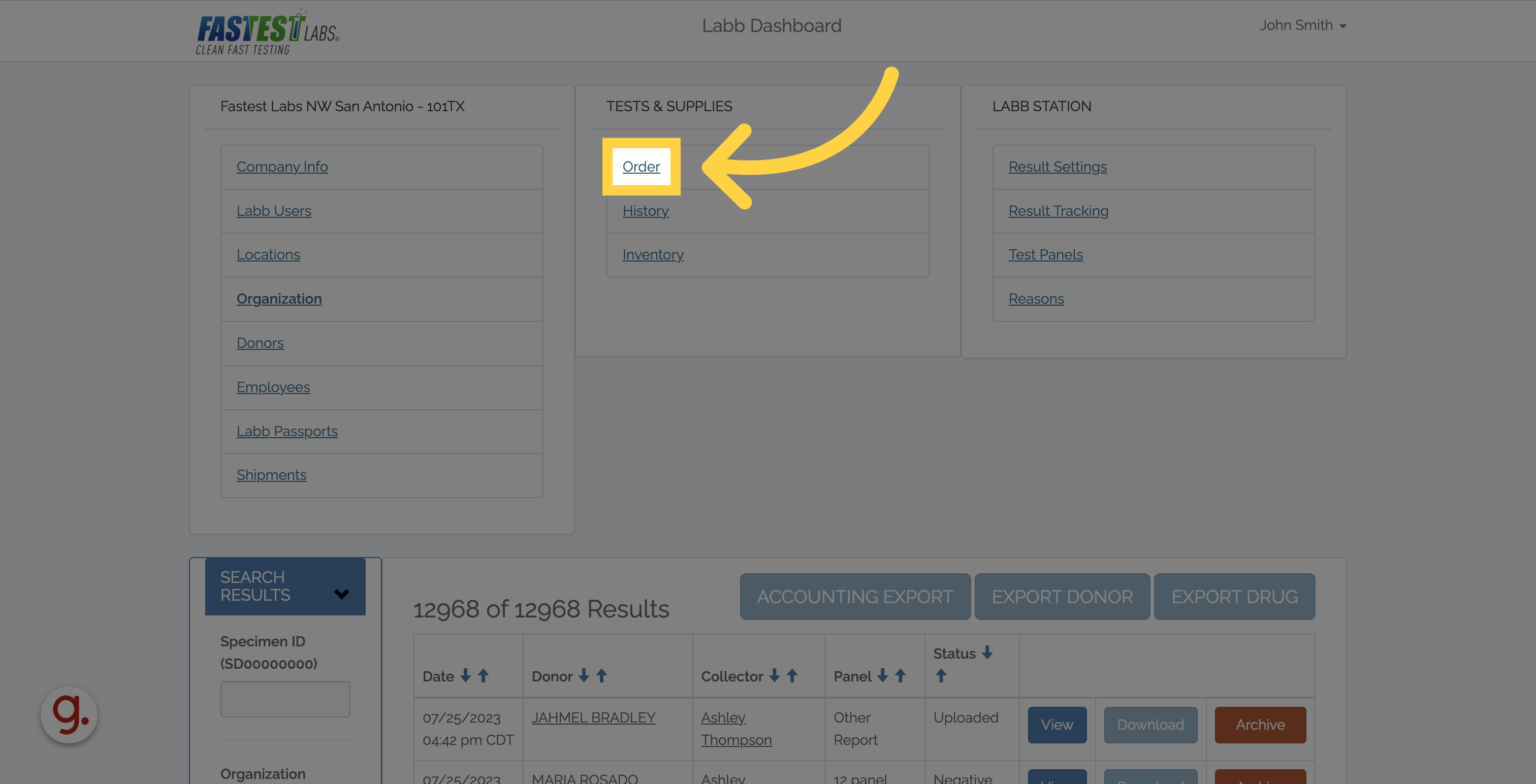
Task: Sort Collector column ascending with up arrow
Action: [792, 675]
